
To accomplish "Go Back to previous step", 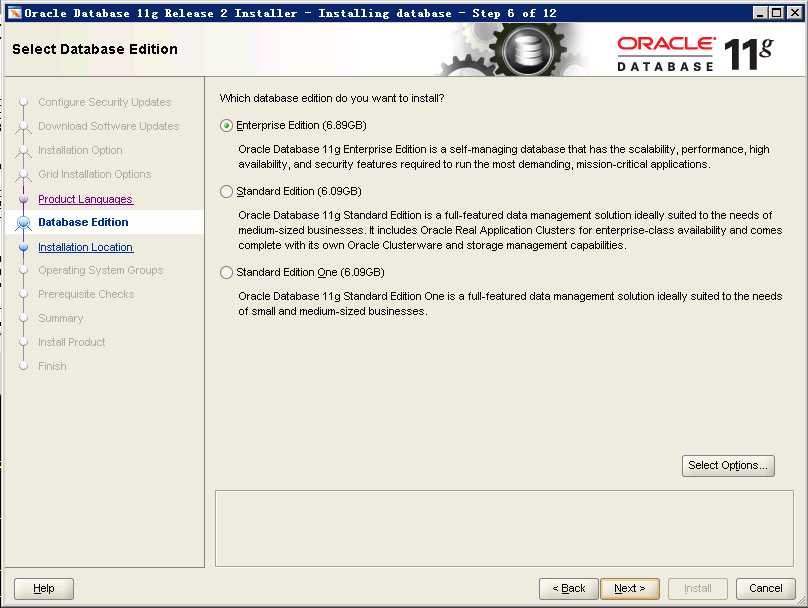I will click(568, 588).
